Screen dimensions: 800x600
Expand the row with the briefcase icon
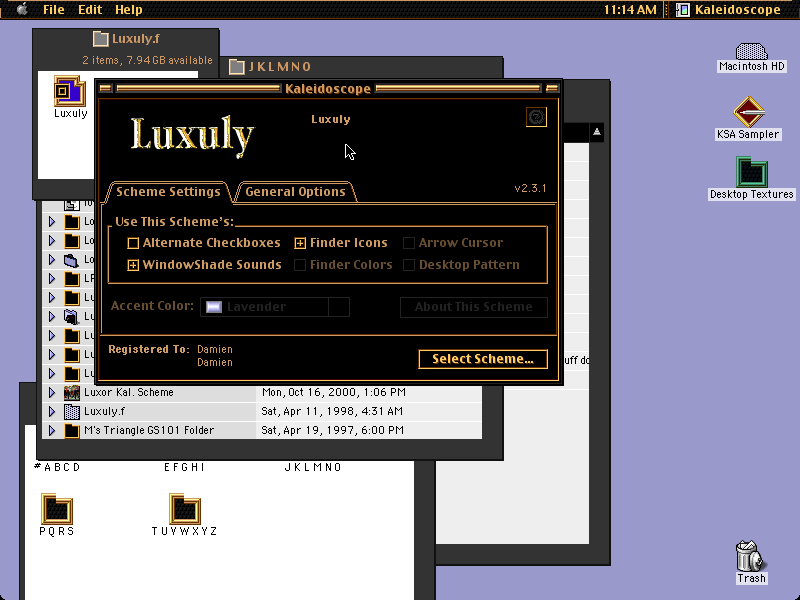[52, 260]
